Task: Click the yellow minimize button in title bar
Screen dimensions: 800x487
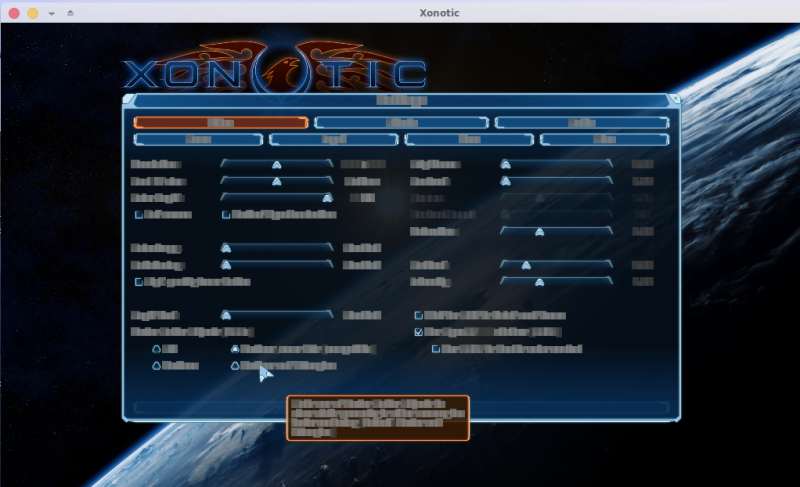Action: coord(33,13)
